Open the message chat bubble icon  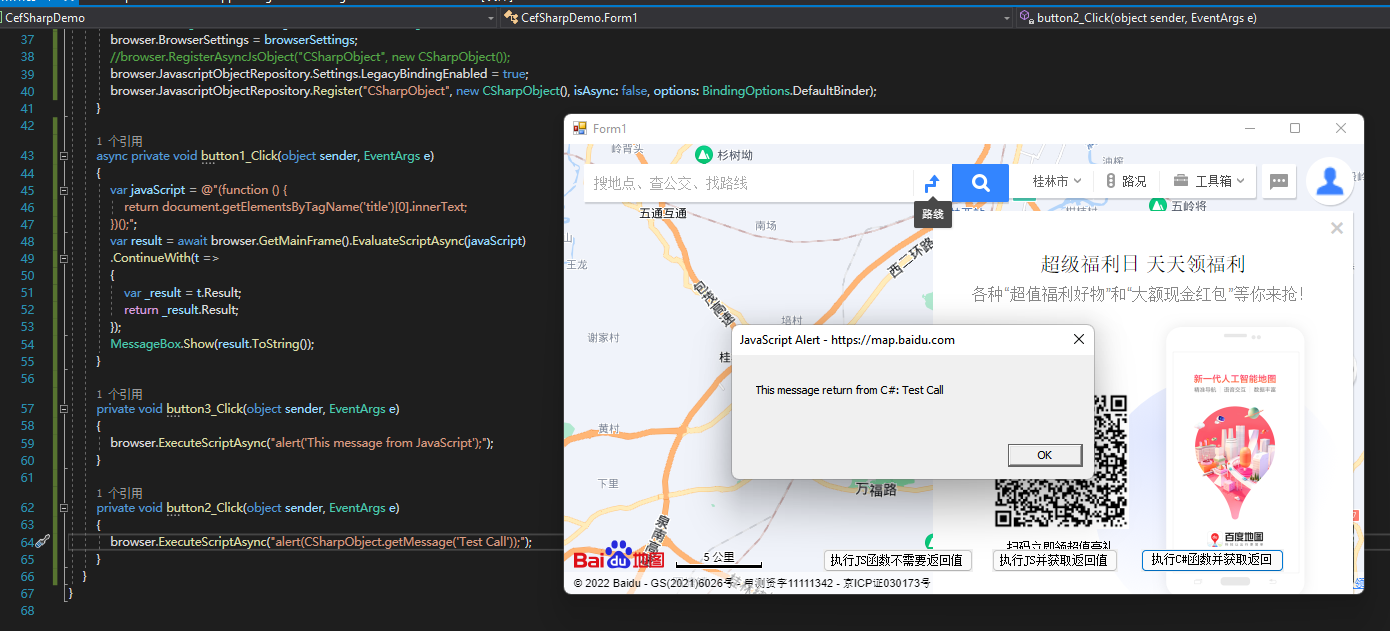click(1279, 182)
